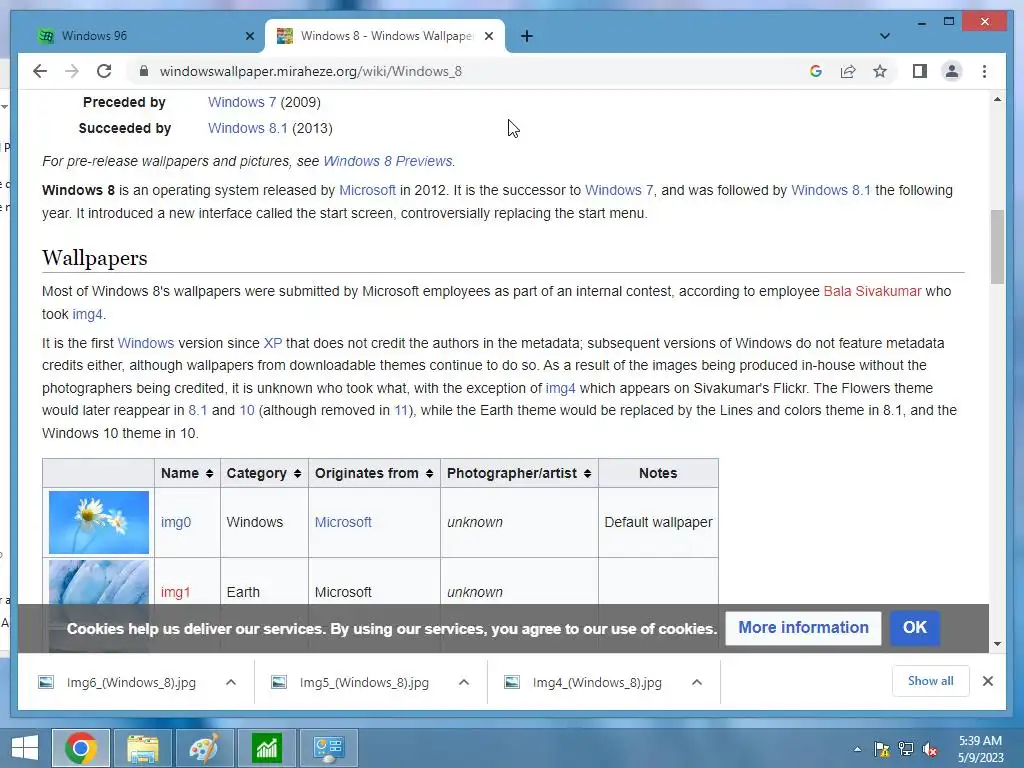Image resolution: width=1024 pixels, height=768 pixels.
Task: Open the network tray icon
Action: tap(906, 749)
